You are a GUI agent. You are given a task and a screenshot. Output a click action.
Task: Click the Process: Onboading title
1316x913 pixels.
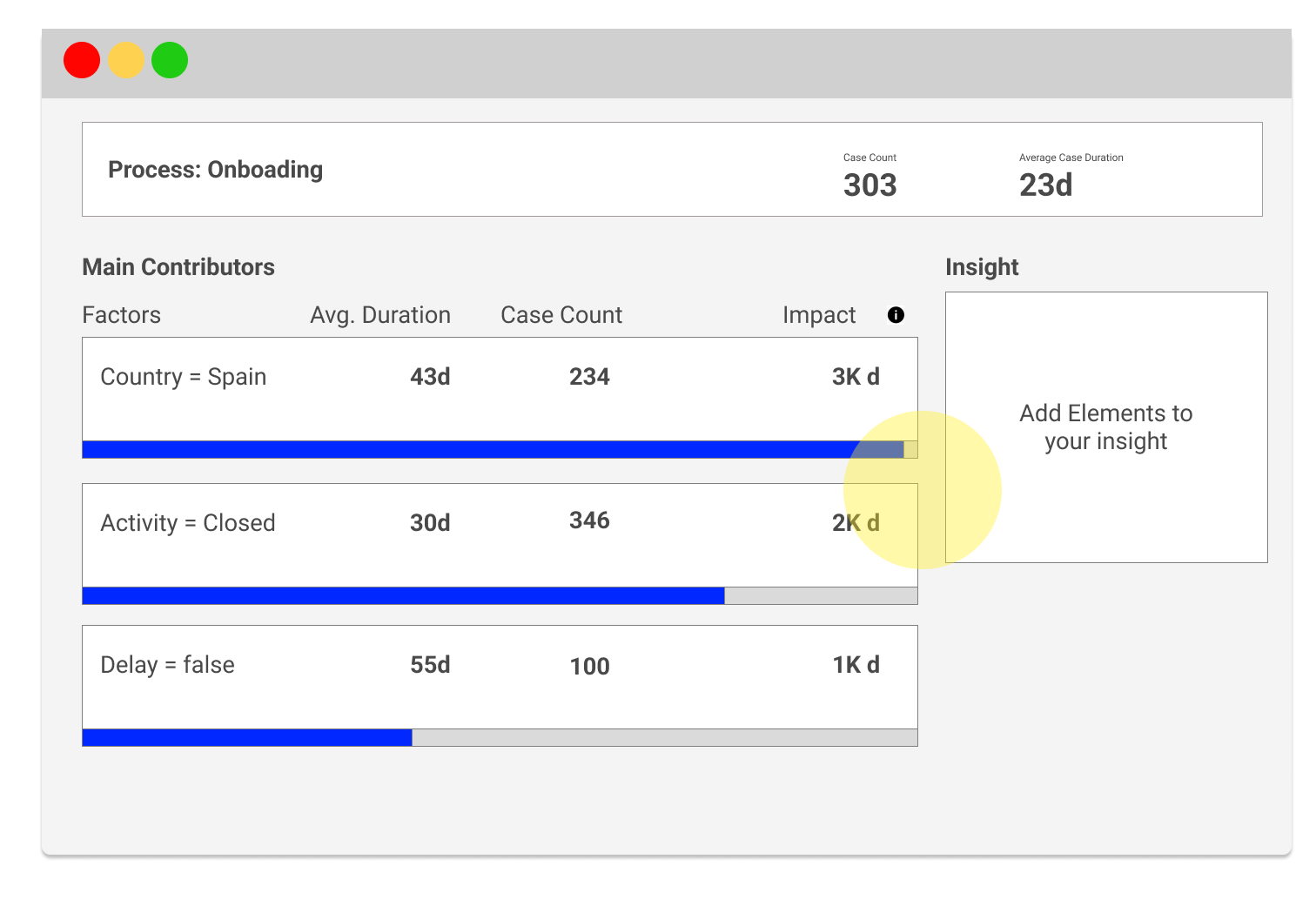coord(215,170)
